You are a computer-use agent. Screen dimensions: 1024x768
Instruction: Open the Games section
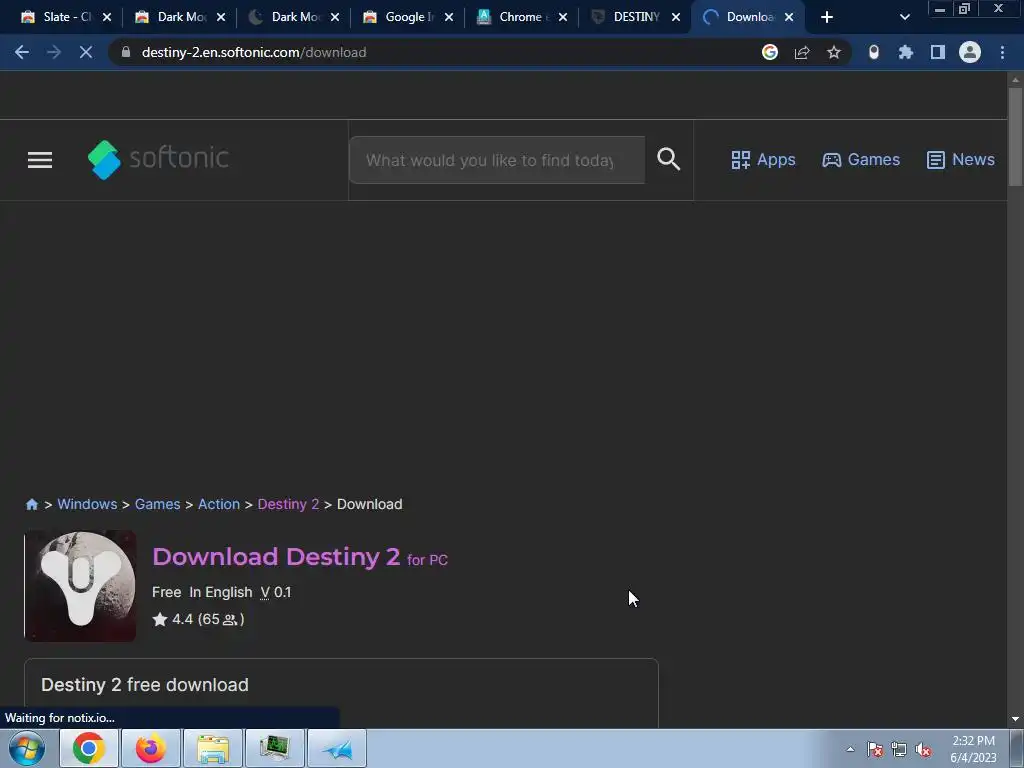[861, 159]
